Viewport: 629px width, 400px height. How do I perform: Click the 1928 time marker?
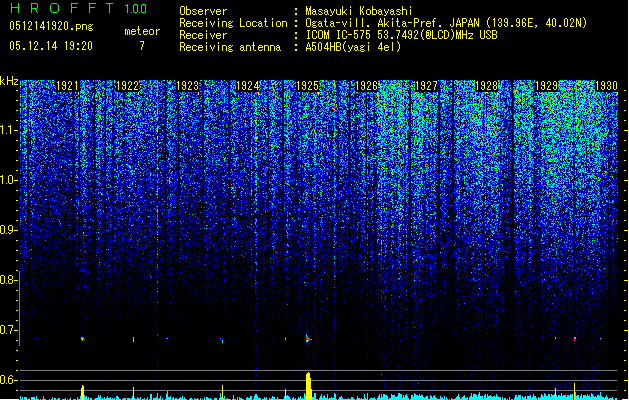pyautogui.click(x=487, y=86)
